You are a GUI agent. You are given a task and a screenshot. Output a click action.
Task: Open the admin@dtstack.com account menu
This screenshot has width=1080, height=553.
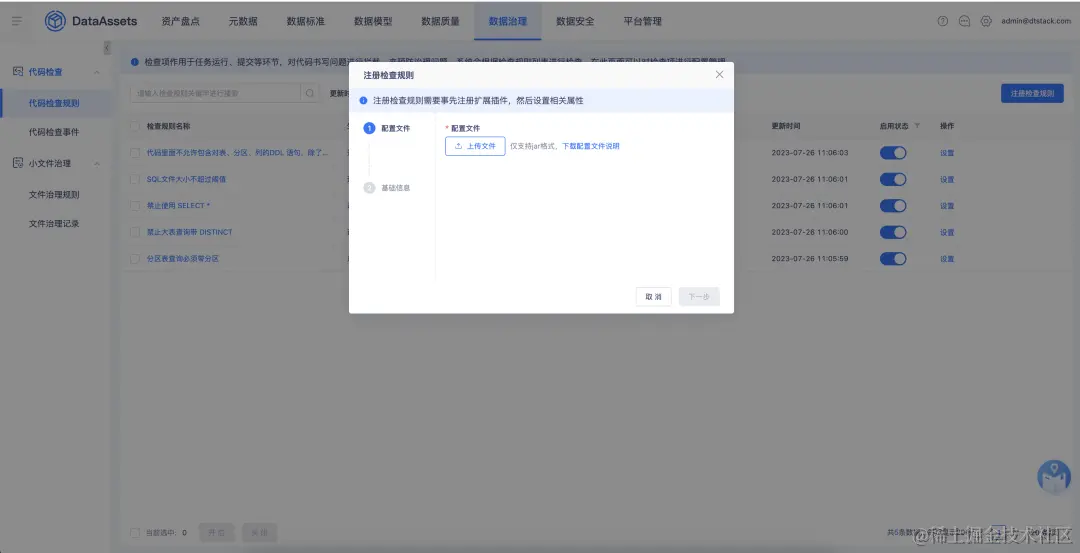(1036, 21)
